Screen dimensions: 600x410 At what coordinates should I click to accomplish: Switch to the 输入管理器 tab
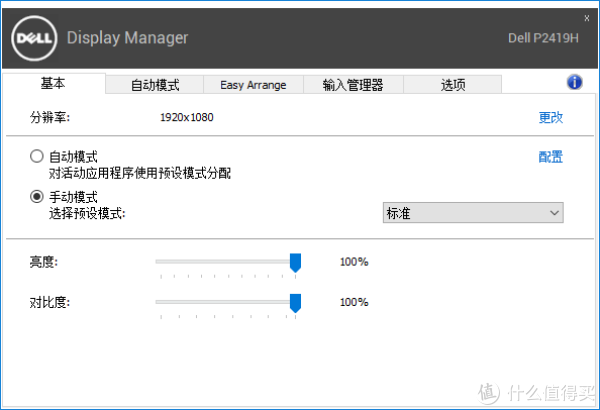[x=353, y=85]
